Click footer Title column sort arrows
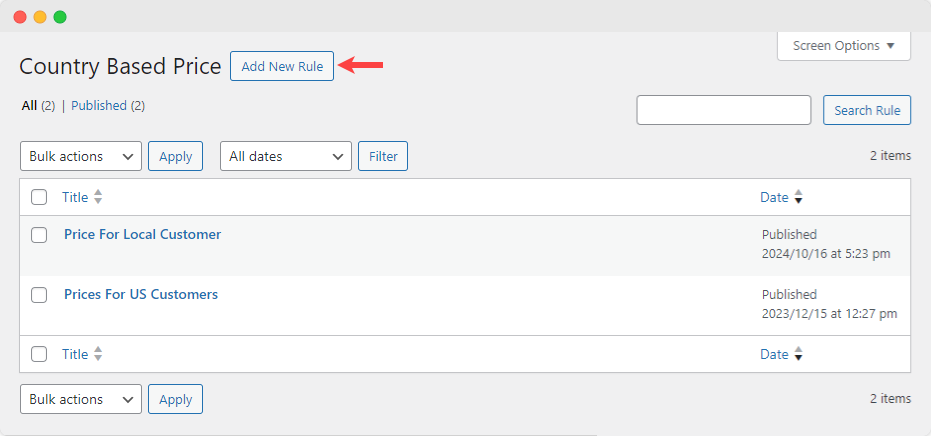931x436 pixels. coord(98,354)
